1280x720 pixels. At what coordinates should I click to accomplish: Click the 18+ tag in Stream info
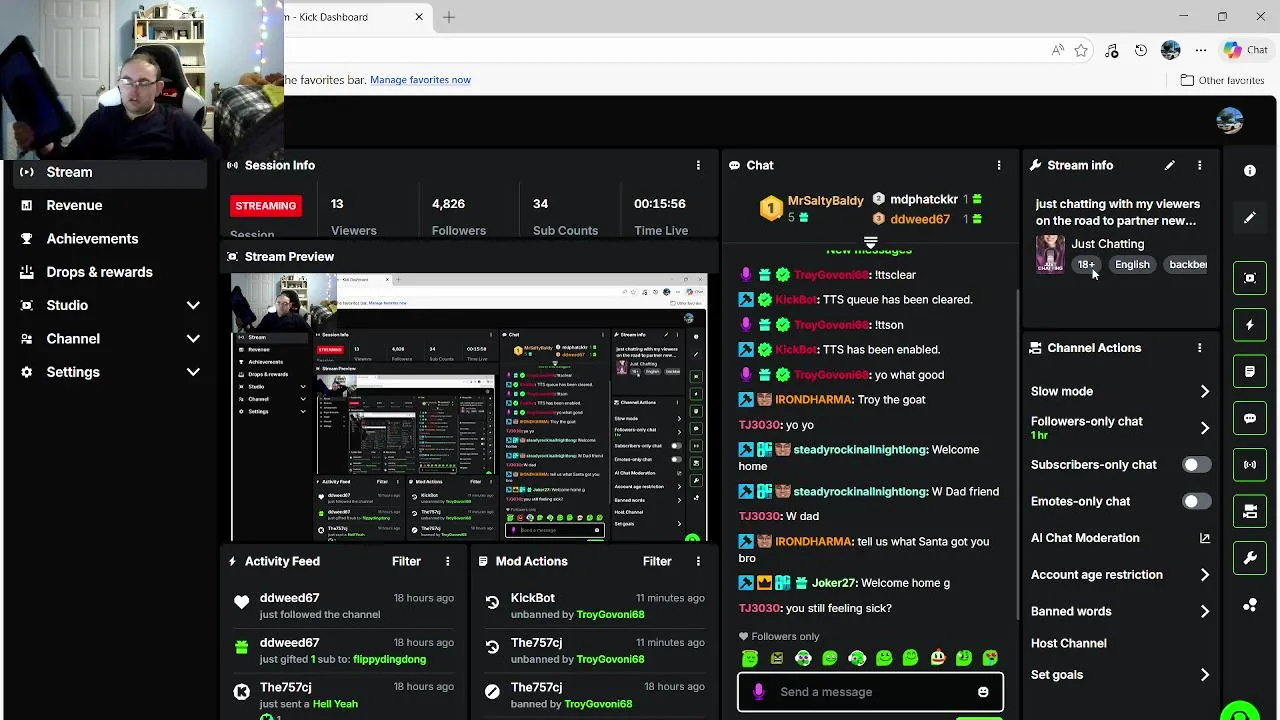tap(1086, 264)
